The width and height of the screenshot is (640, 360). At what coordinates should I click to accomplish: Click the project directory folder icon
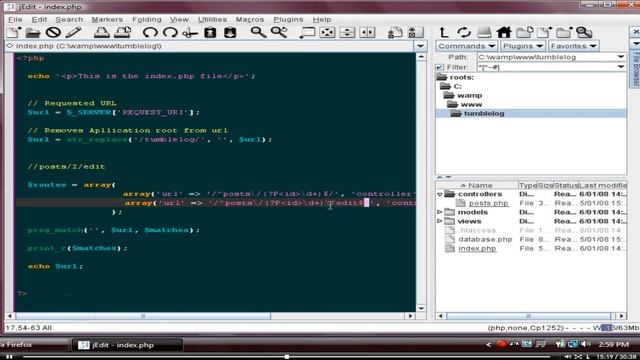524,32
